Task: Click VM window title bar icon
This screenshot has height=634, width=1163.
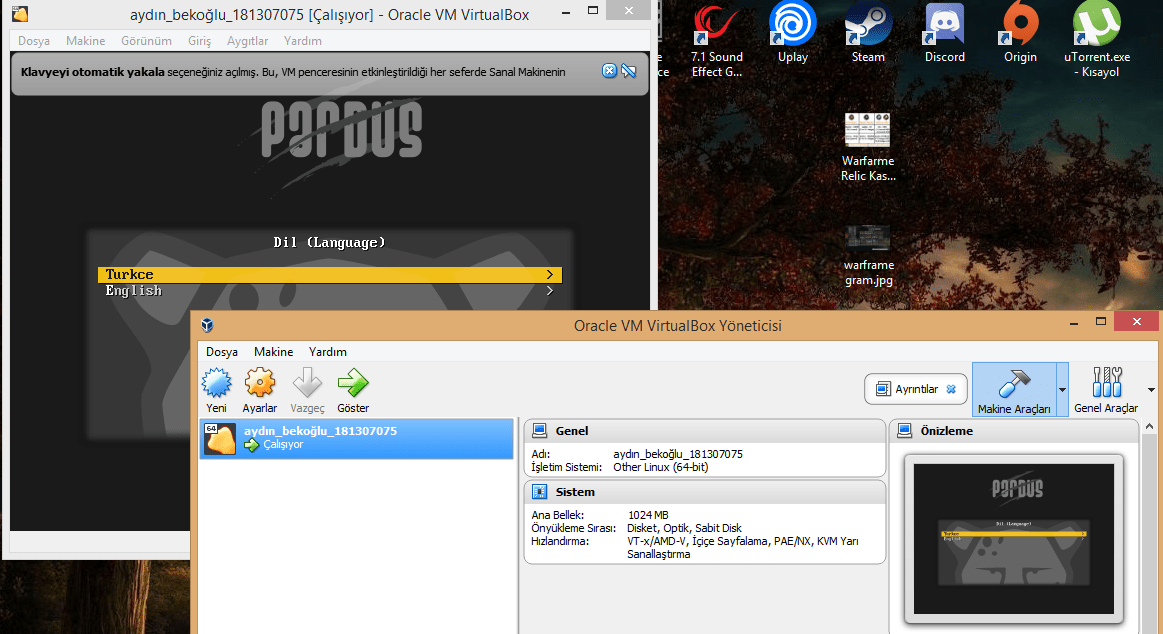Action: tap(20, 14)
